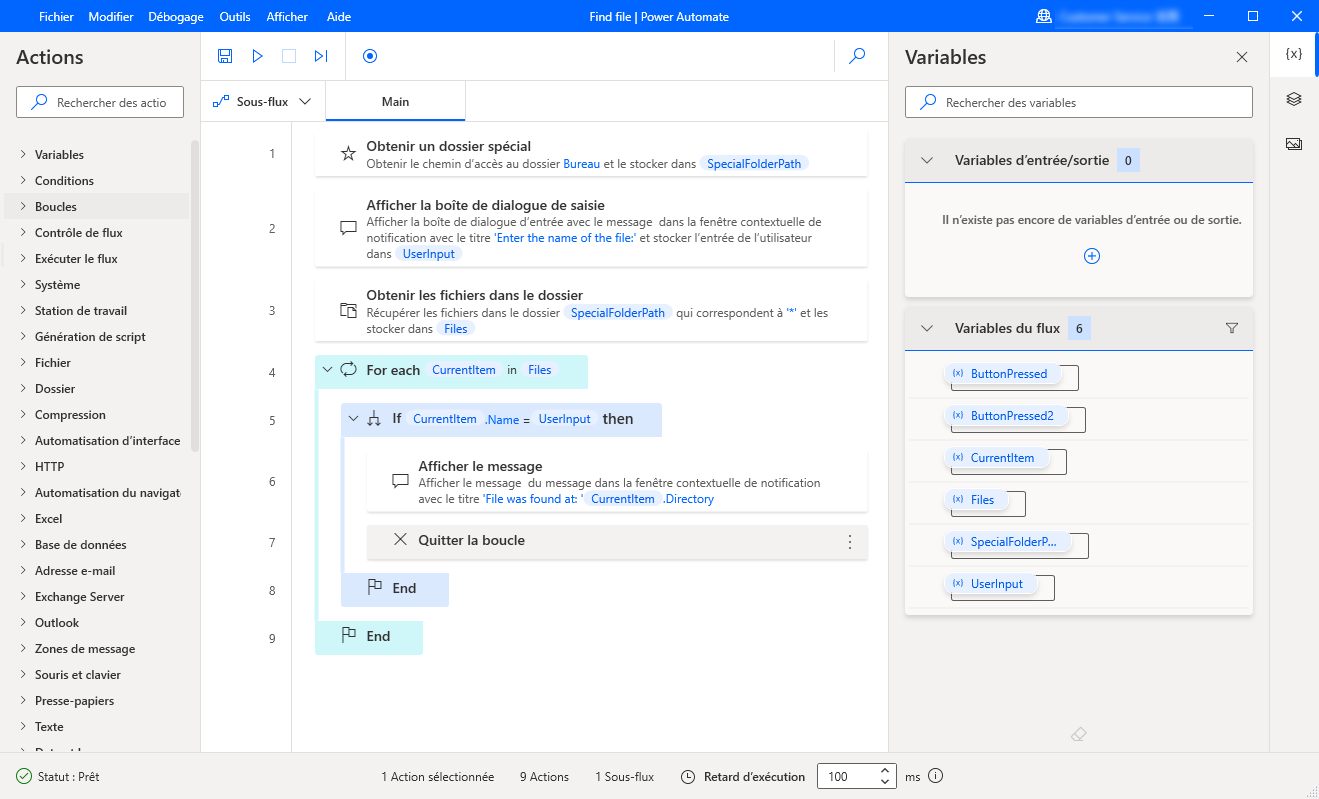This screenshot has height=799, width=1319.
Task: Collapse Variables du flux section
Action: [x=927, y=328]
